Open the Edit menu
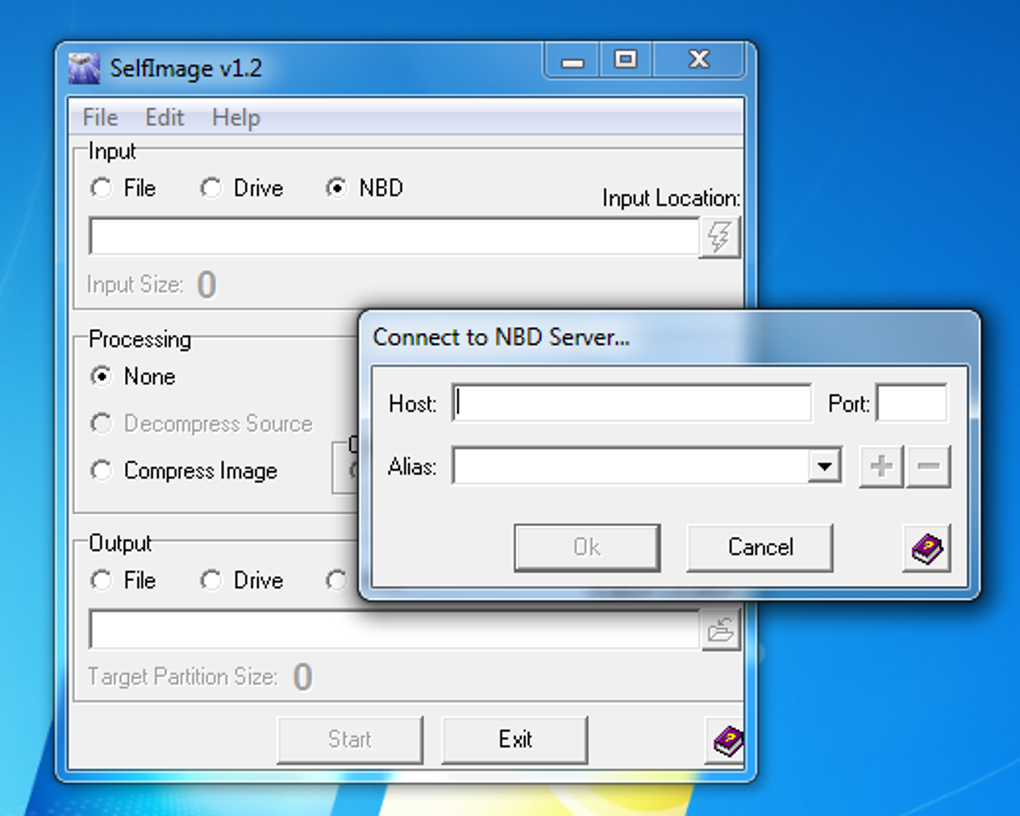Viewport: 1020px width, 816px height. [165, 118]
